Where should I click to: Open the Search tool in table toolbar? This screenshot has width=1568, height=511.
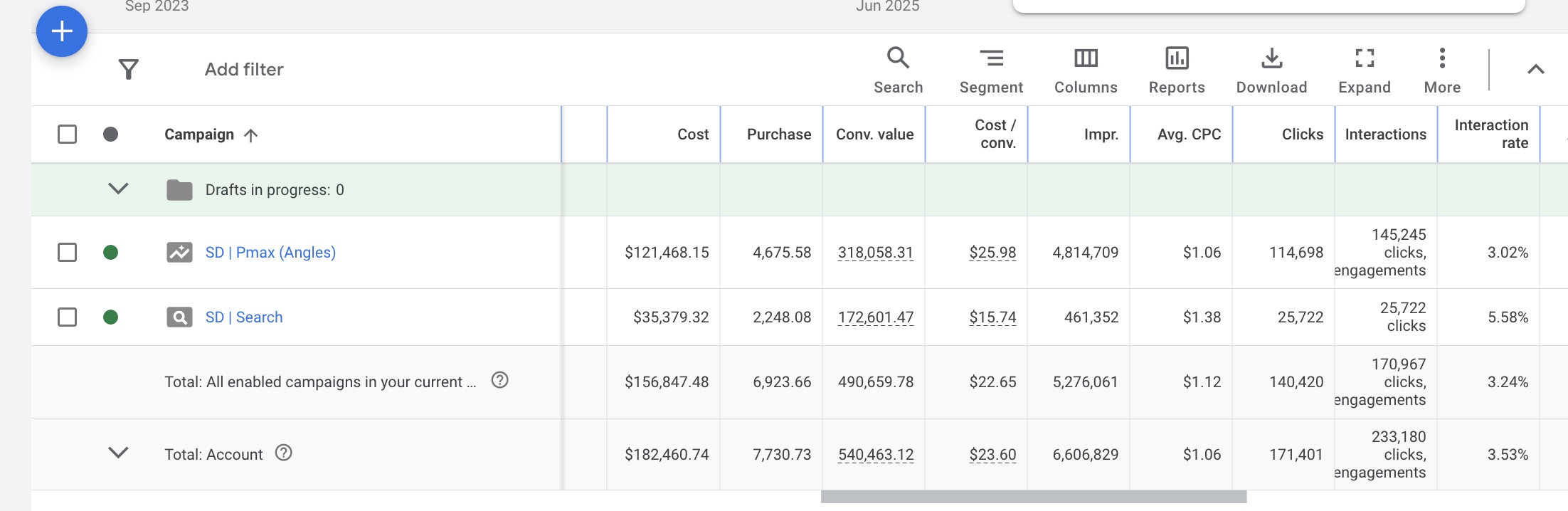point(898,70)
